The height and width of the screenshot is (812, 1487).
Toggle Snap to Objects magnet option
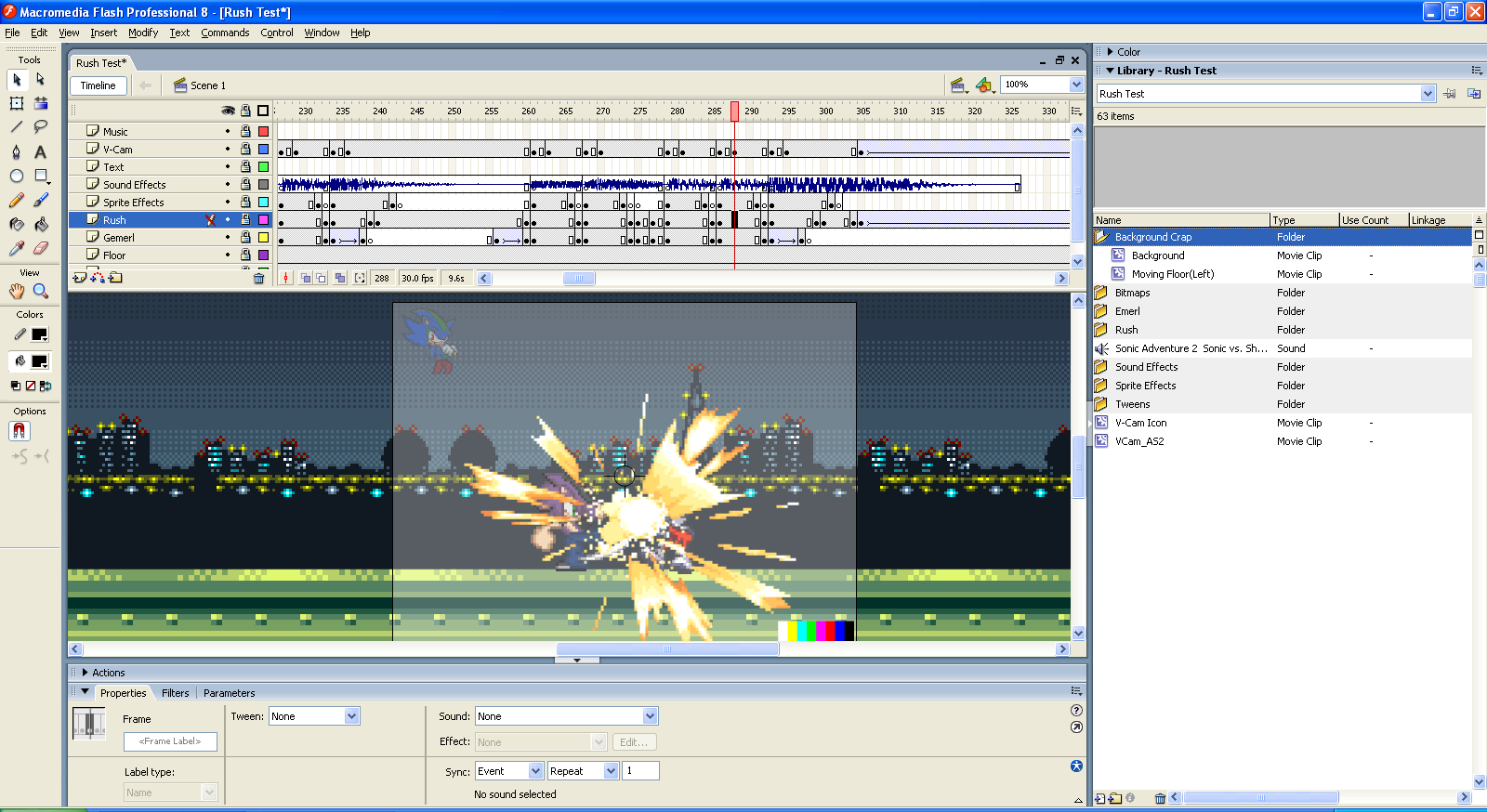pyautogui.click(x=20, y=431)
